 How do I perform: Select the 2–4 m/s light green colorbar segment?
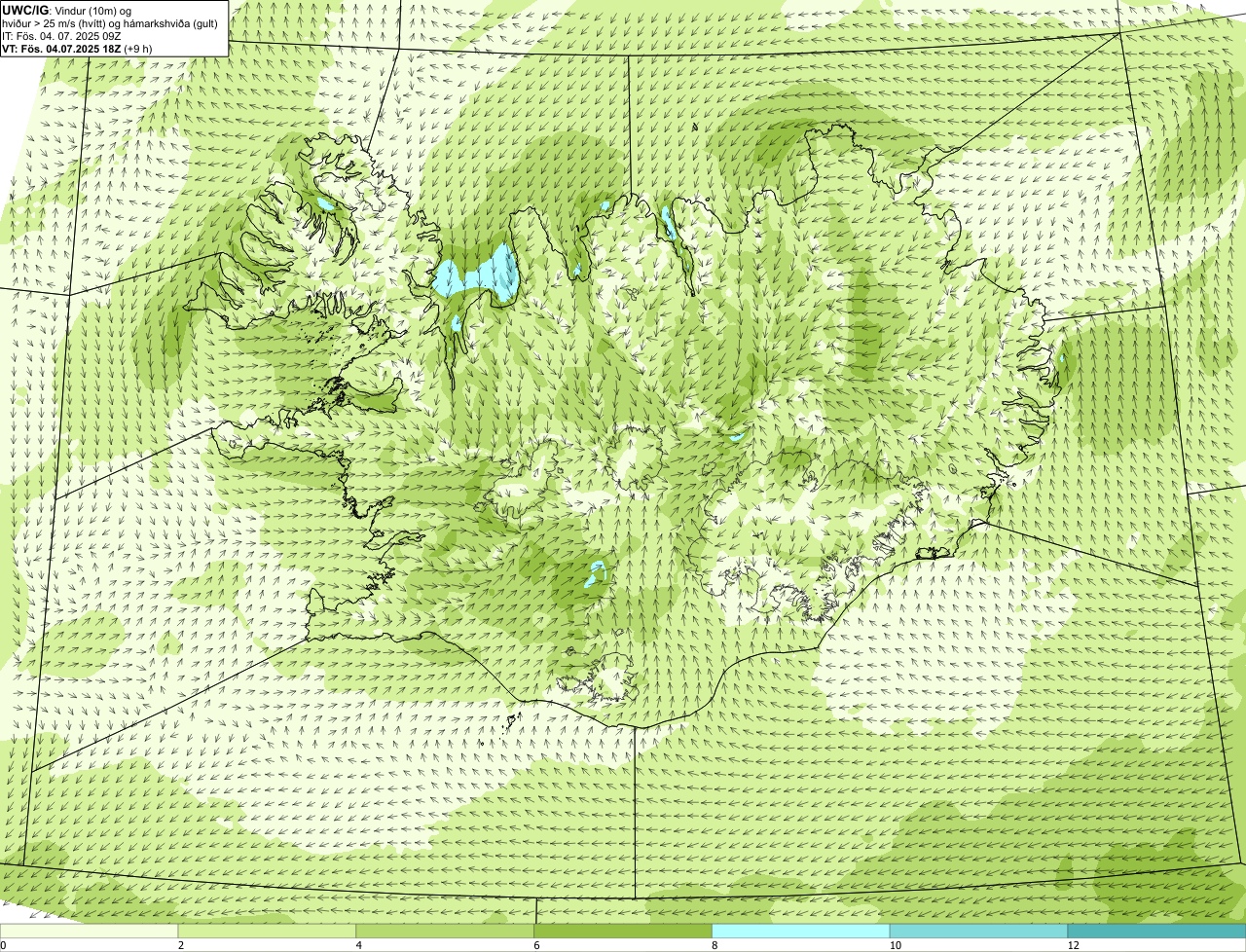(x=268, y=932)
